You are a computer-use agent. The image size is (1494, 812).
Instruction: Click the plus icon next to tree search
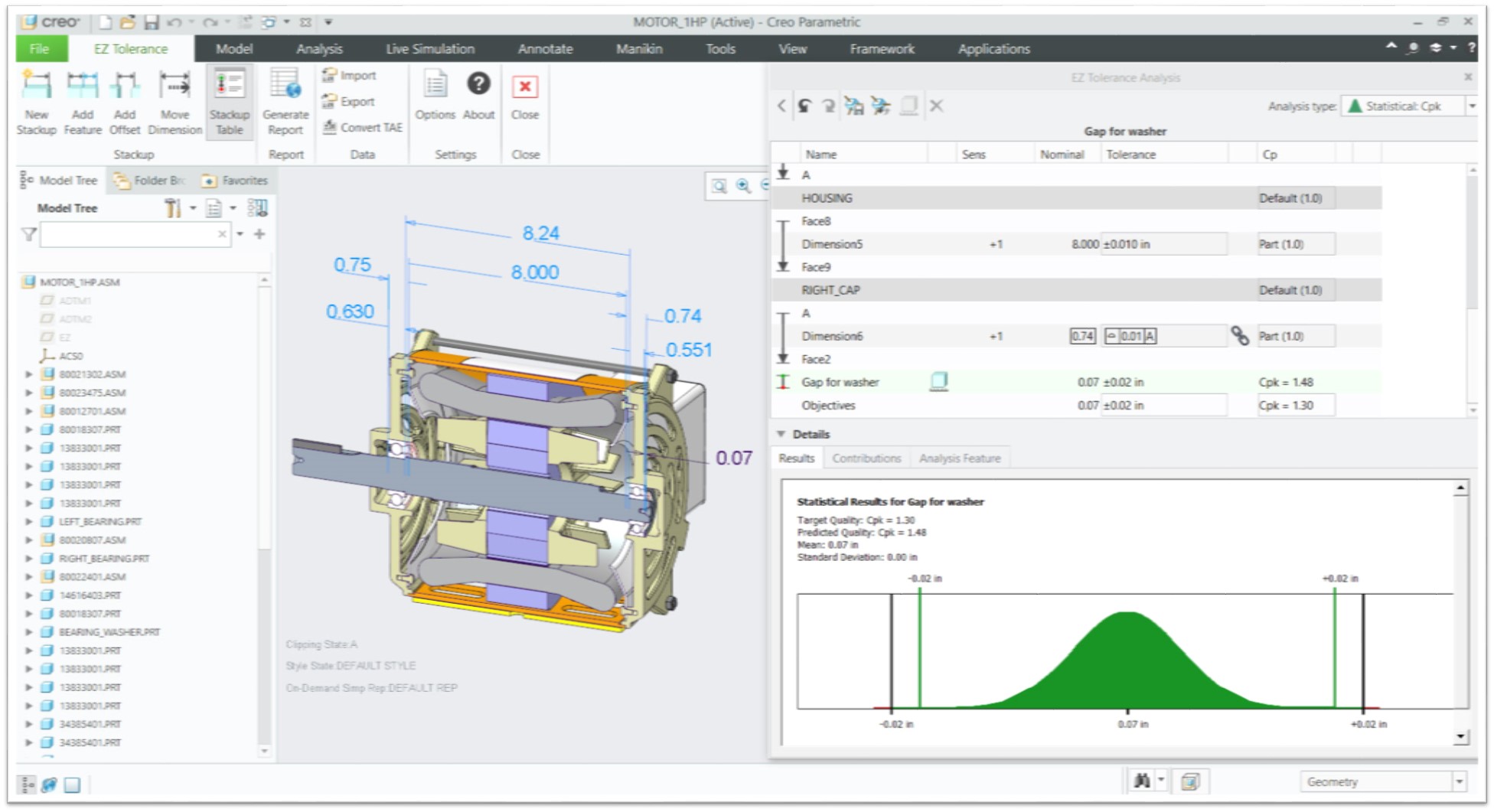click(x=259, y=234)
